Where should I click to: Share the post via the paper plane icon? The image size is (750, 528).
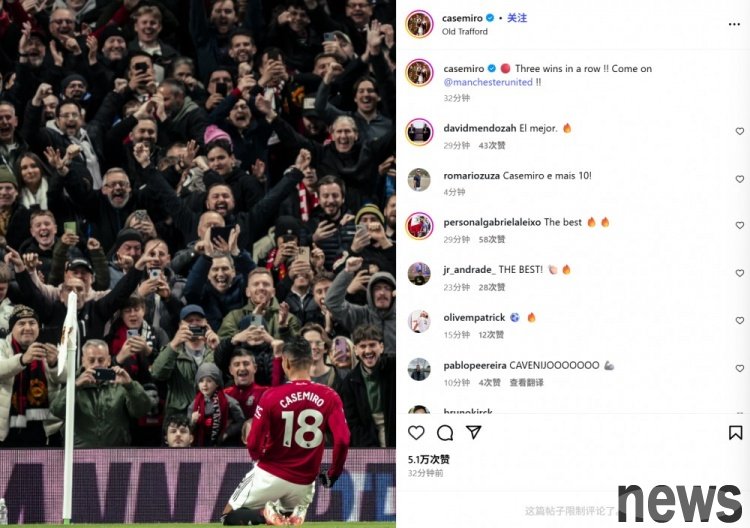click(474, 432)
